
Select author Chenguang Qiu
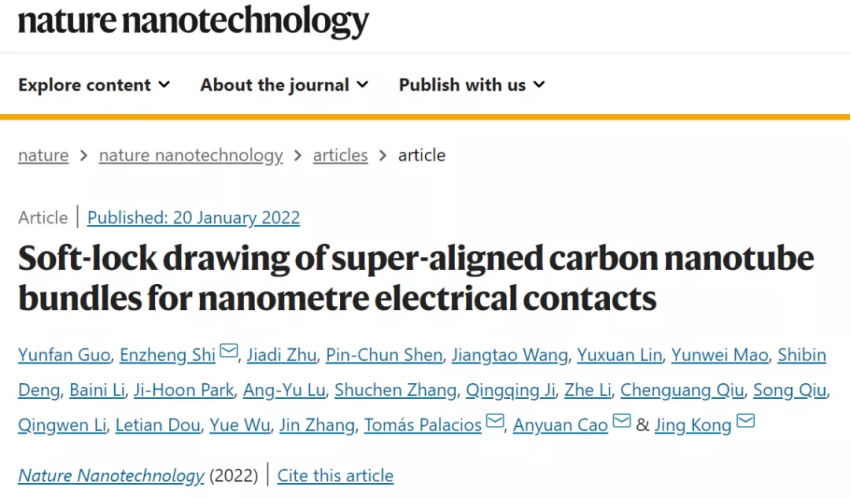[682, 390]
